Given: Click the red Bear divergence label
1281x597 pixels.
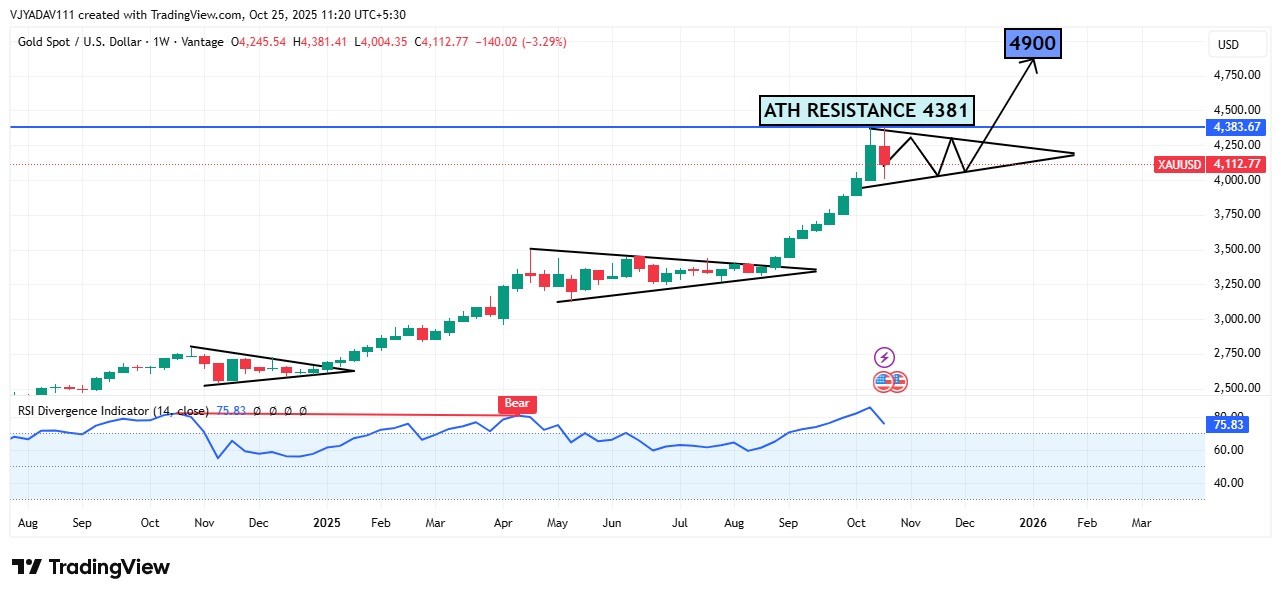Looking at the screenshot, I should (x=516, y=404).
